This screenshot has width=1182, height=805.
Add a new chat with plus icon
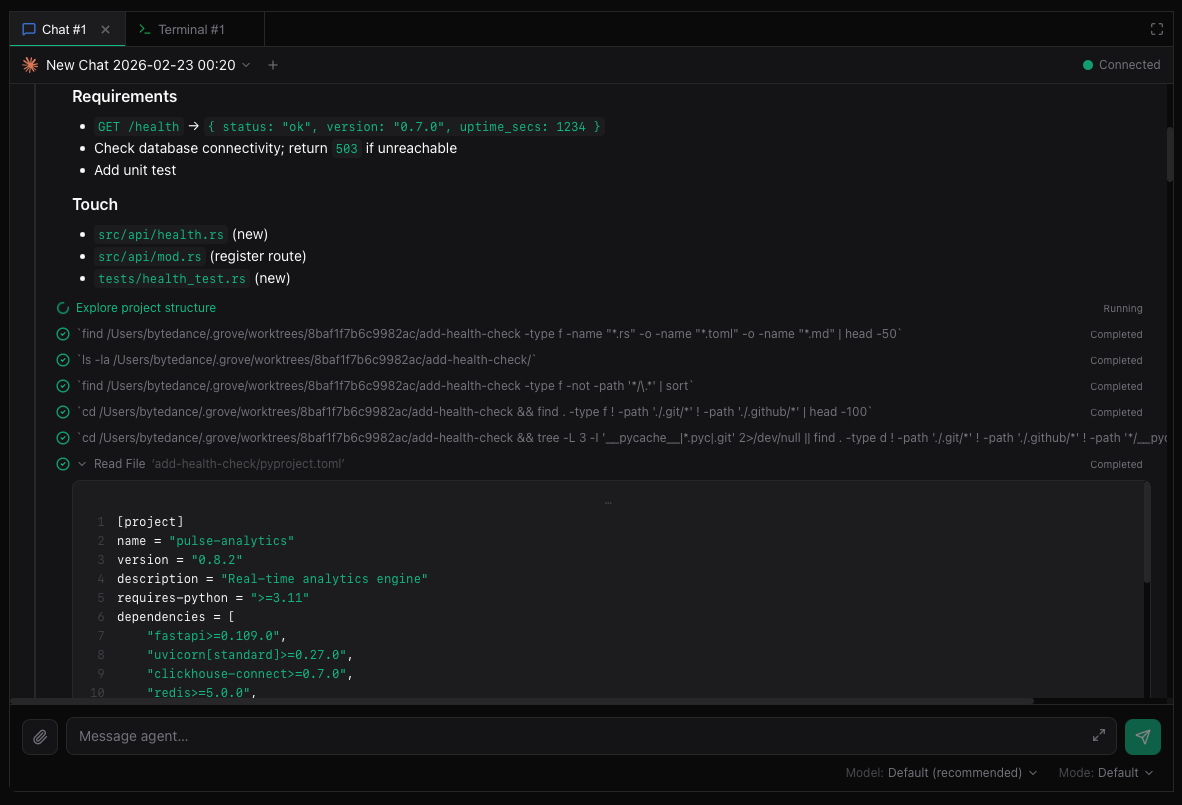[x=273, y=65]
